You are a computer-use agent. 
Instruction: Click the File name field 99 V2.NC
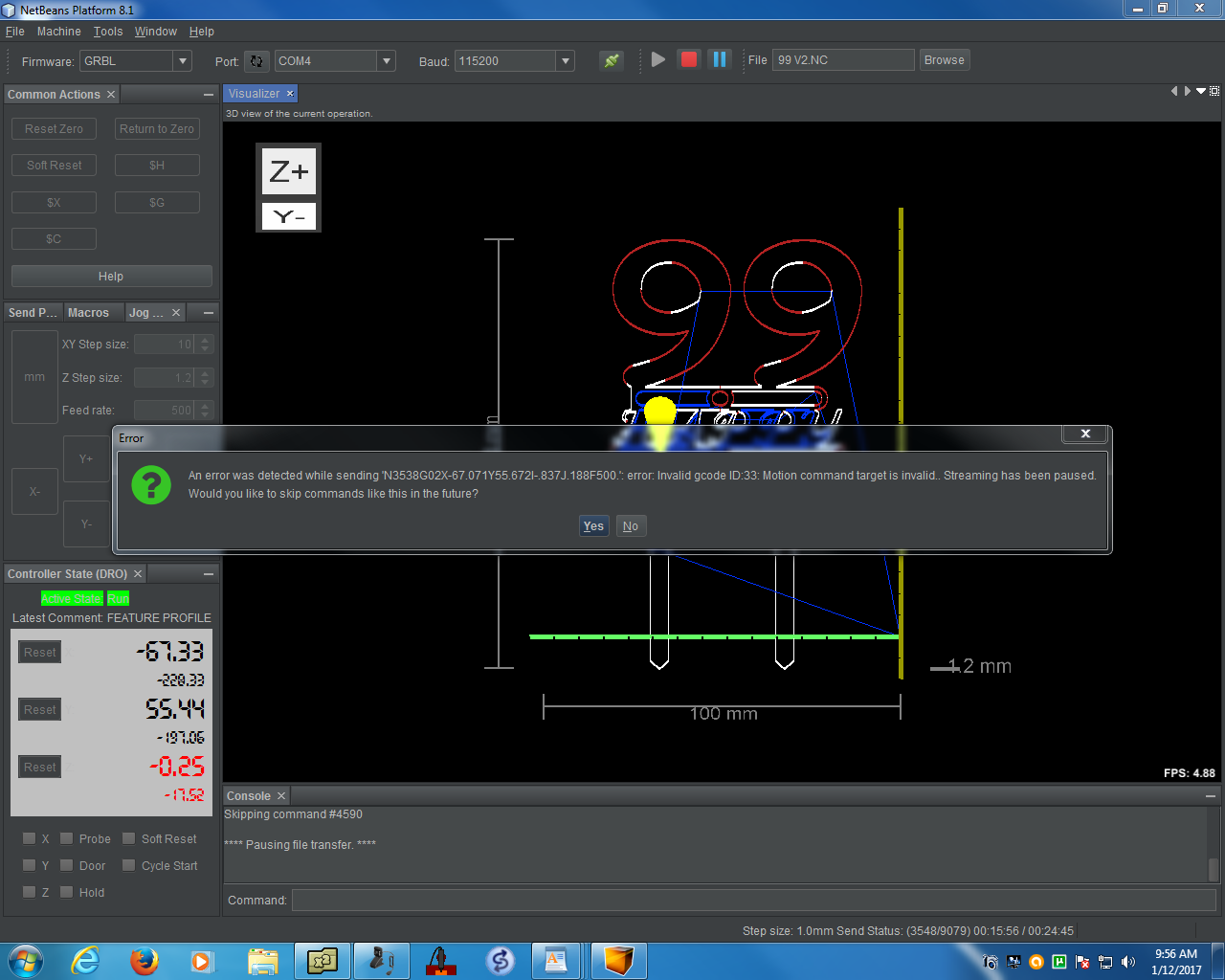(843, 60)
